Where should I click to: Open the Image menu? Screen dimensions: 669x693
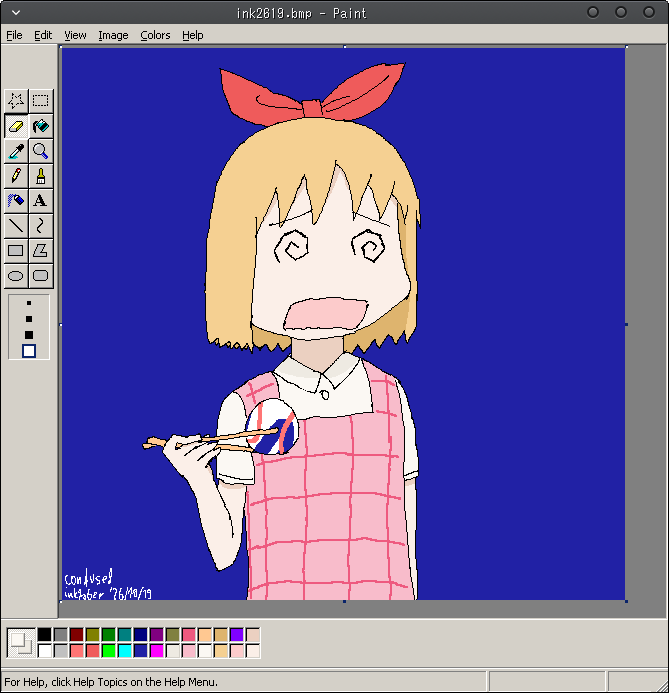point(113,35)
